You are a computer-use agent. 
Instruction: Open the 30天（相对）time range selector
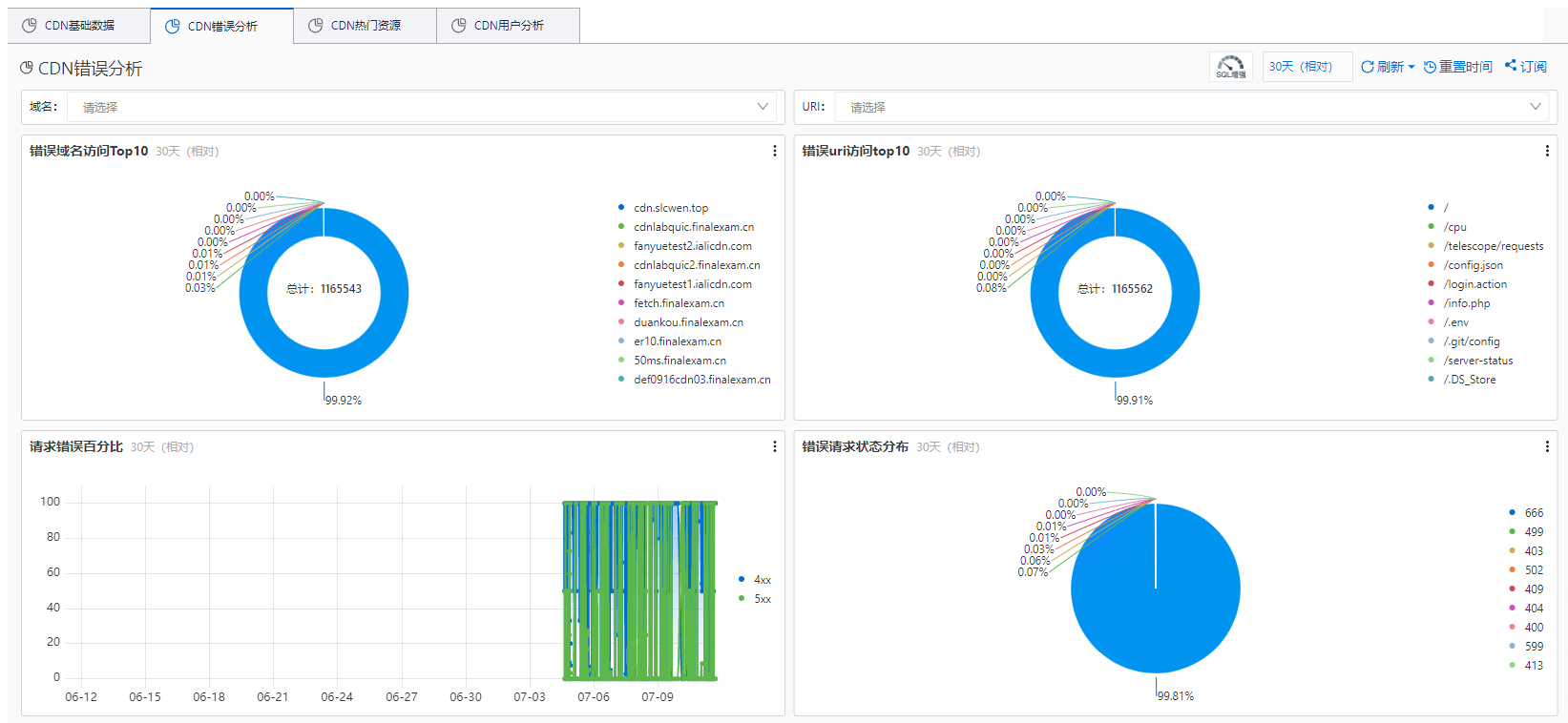[x=1307, y=67]
